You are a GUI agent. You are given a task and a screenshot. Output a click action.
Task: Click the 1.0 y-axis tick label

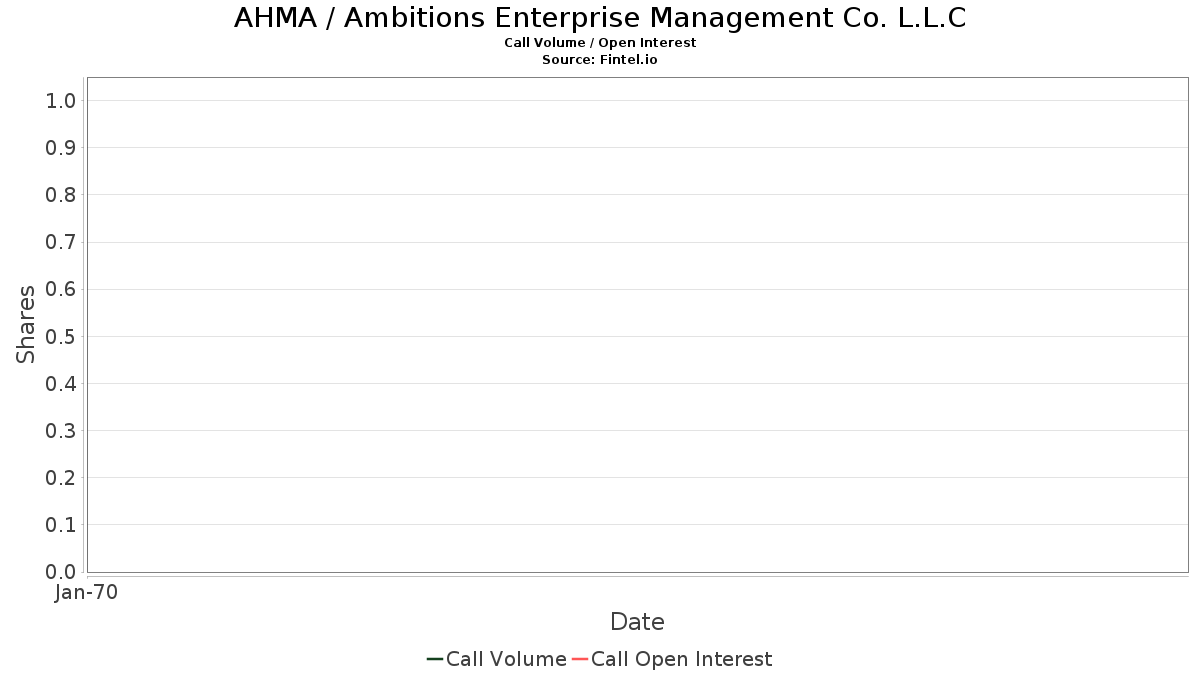pyautogui.click(x=61, y=100)
